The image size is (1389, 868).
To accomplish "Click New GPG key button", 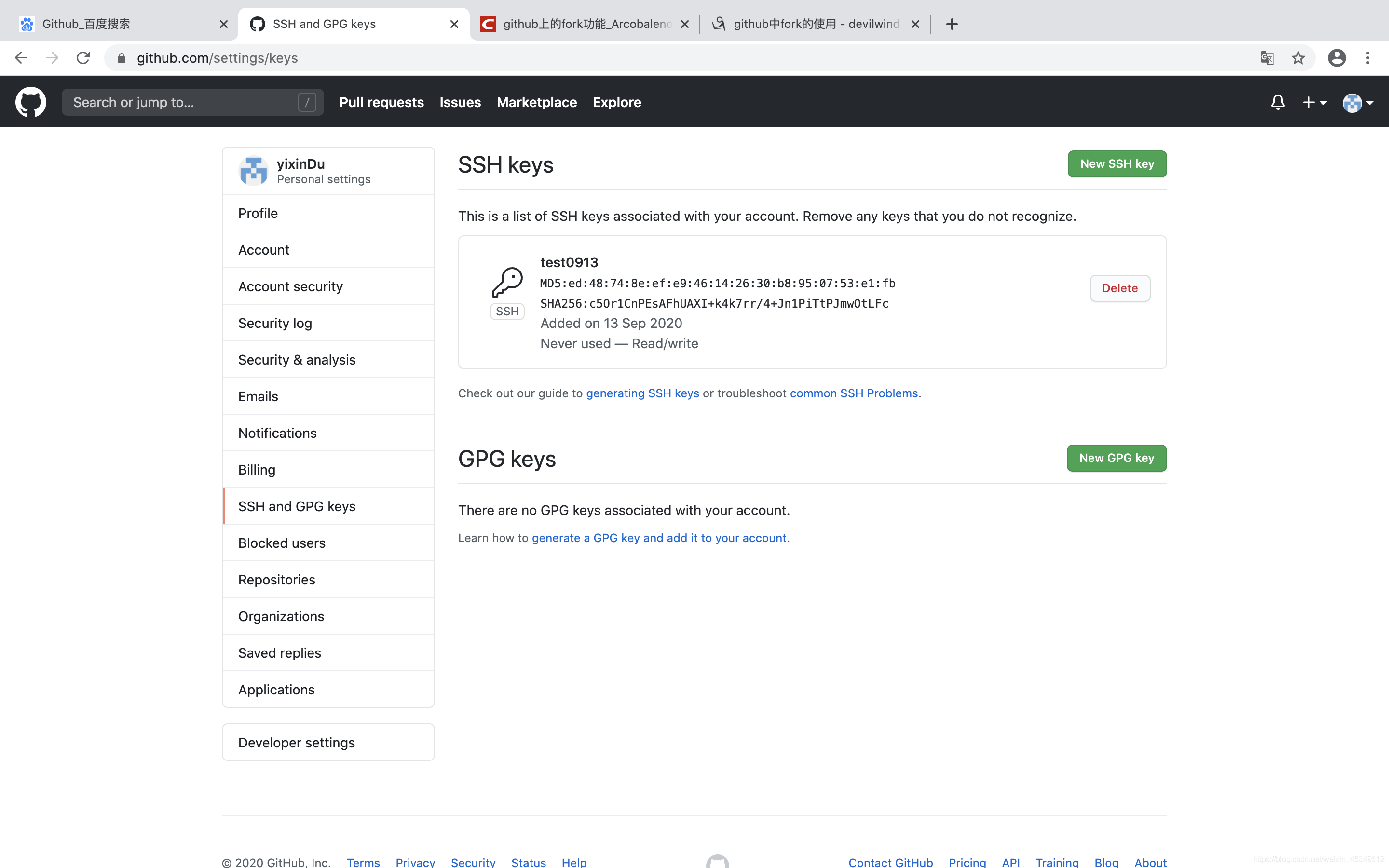I will [x=1117, y=458].
